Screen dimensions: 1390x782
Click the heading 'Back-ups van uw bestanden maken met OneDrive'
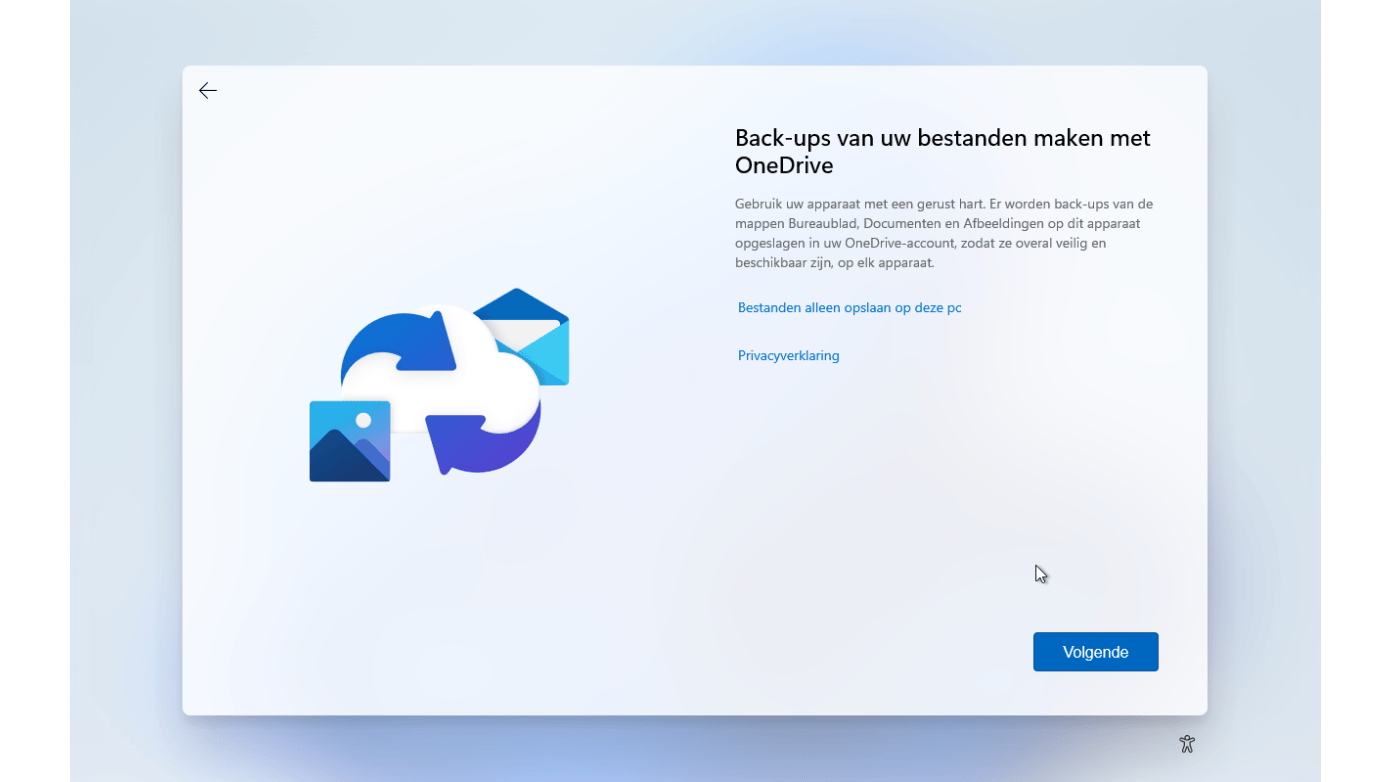click(942, 151)
